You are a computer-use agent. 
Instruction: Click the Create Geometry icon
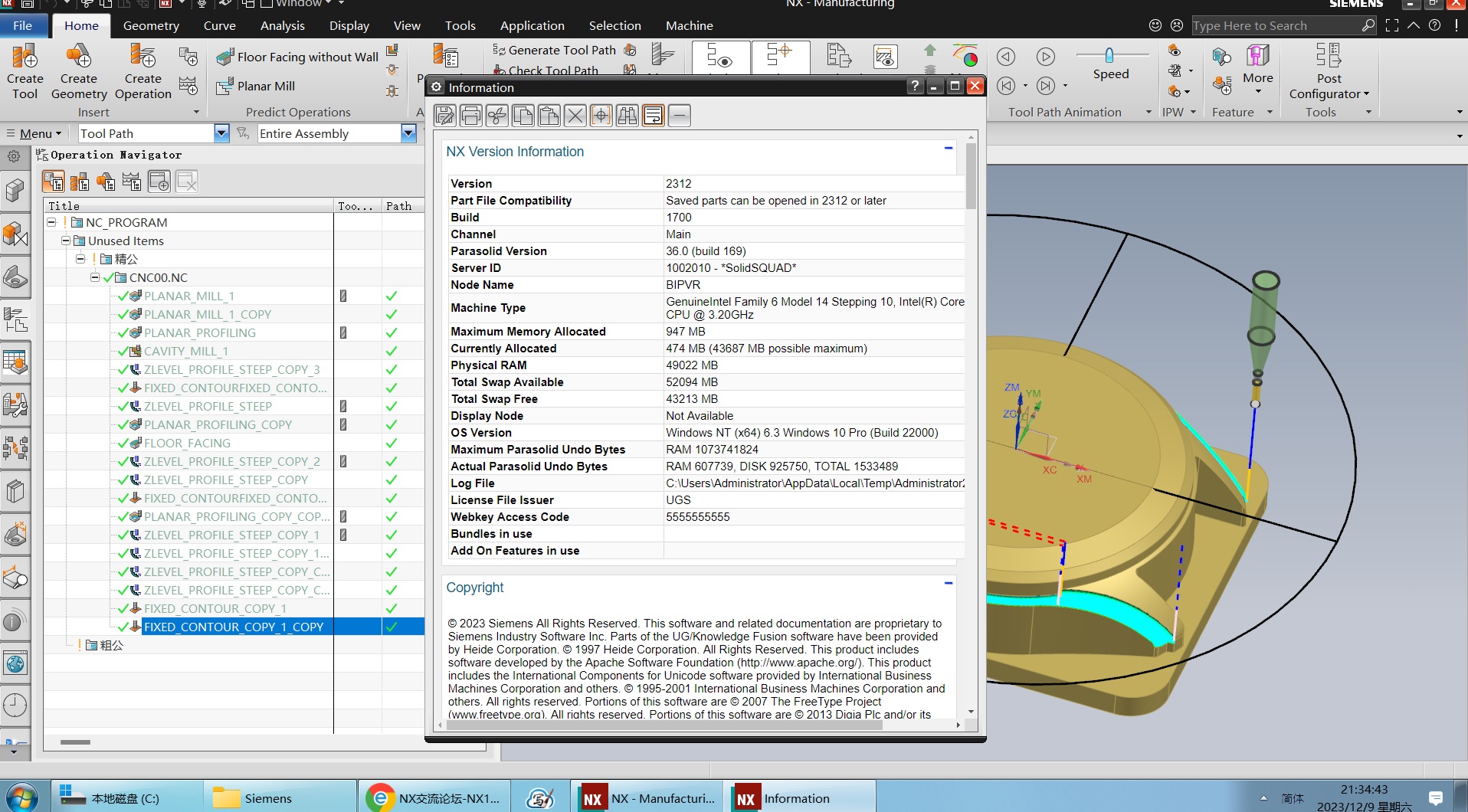tap(79, 72)
